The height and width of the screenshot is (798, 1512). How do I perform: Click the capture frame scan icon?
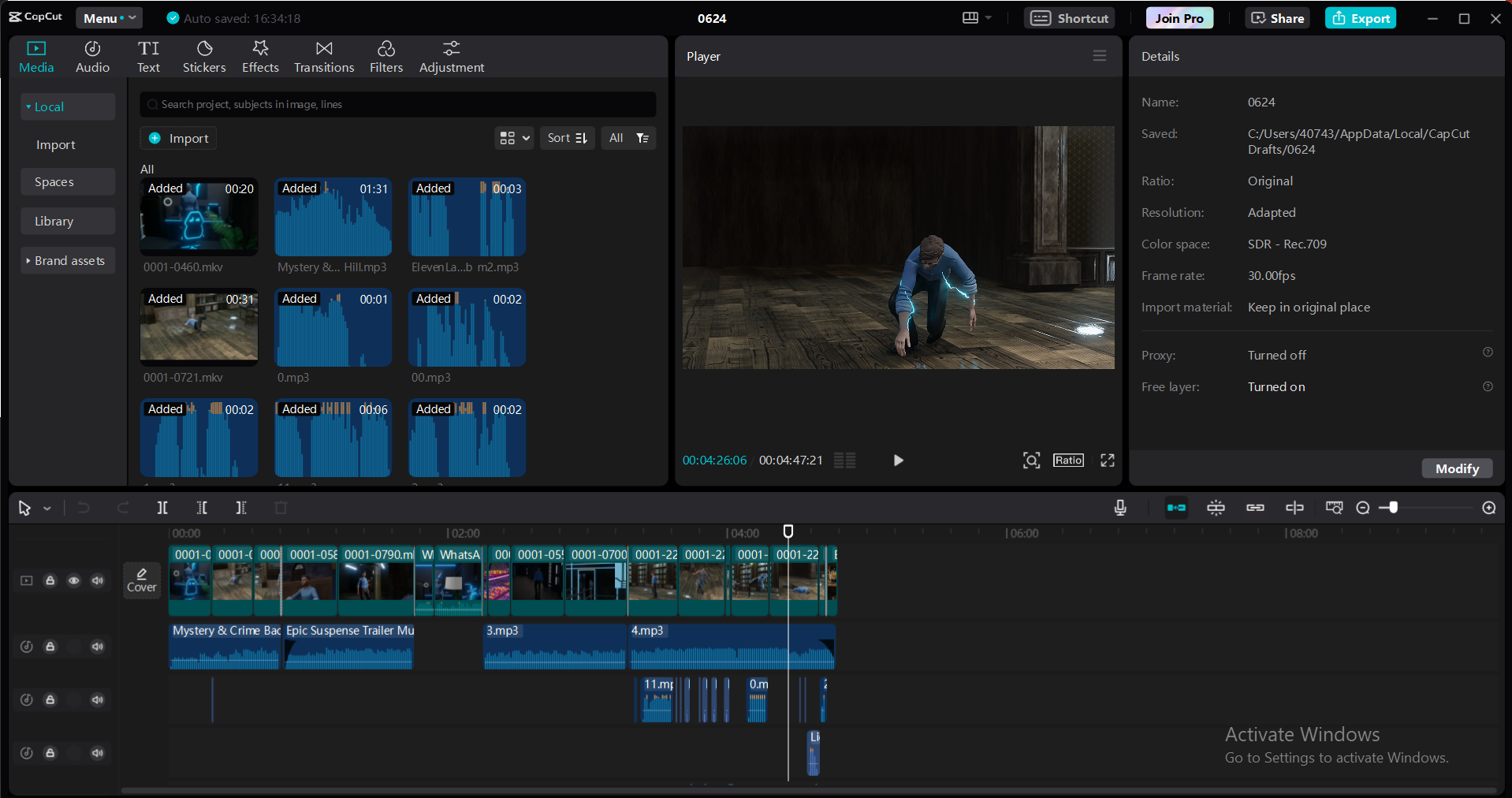coord(1031,461)
